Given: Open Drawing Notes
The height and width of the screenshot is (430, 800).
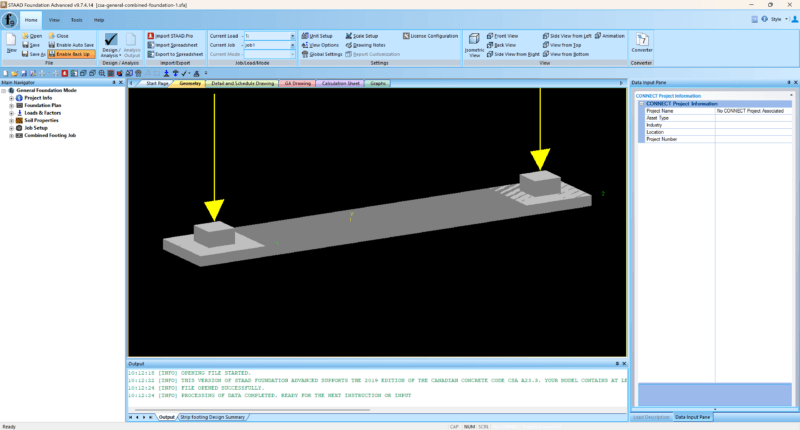Looking at the screenshot, I should (x=365, y=45).
